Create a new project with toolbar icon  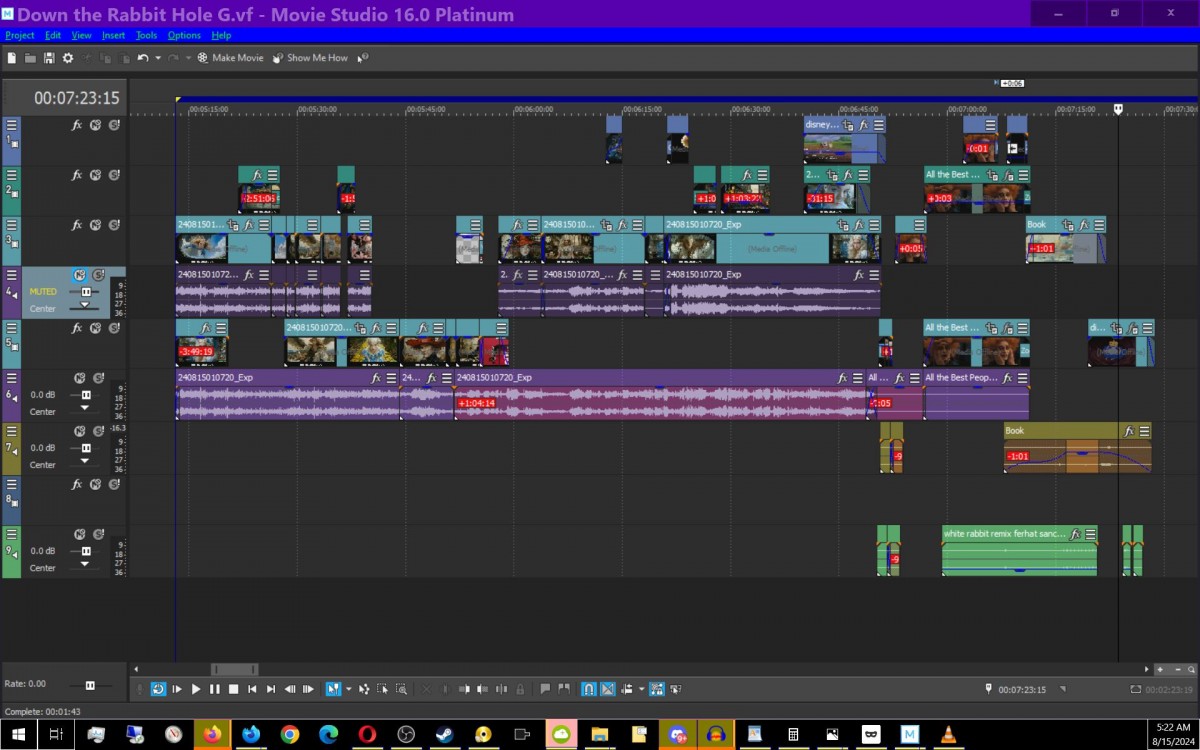pos(12,58)
